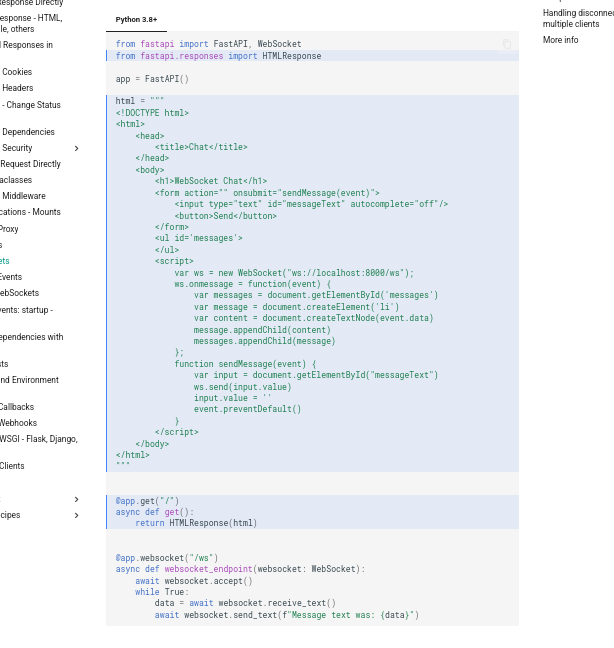Jump to 'More info' in table of contents
This screenshot has width=614, height=648.
click(x=560, y=40)
